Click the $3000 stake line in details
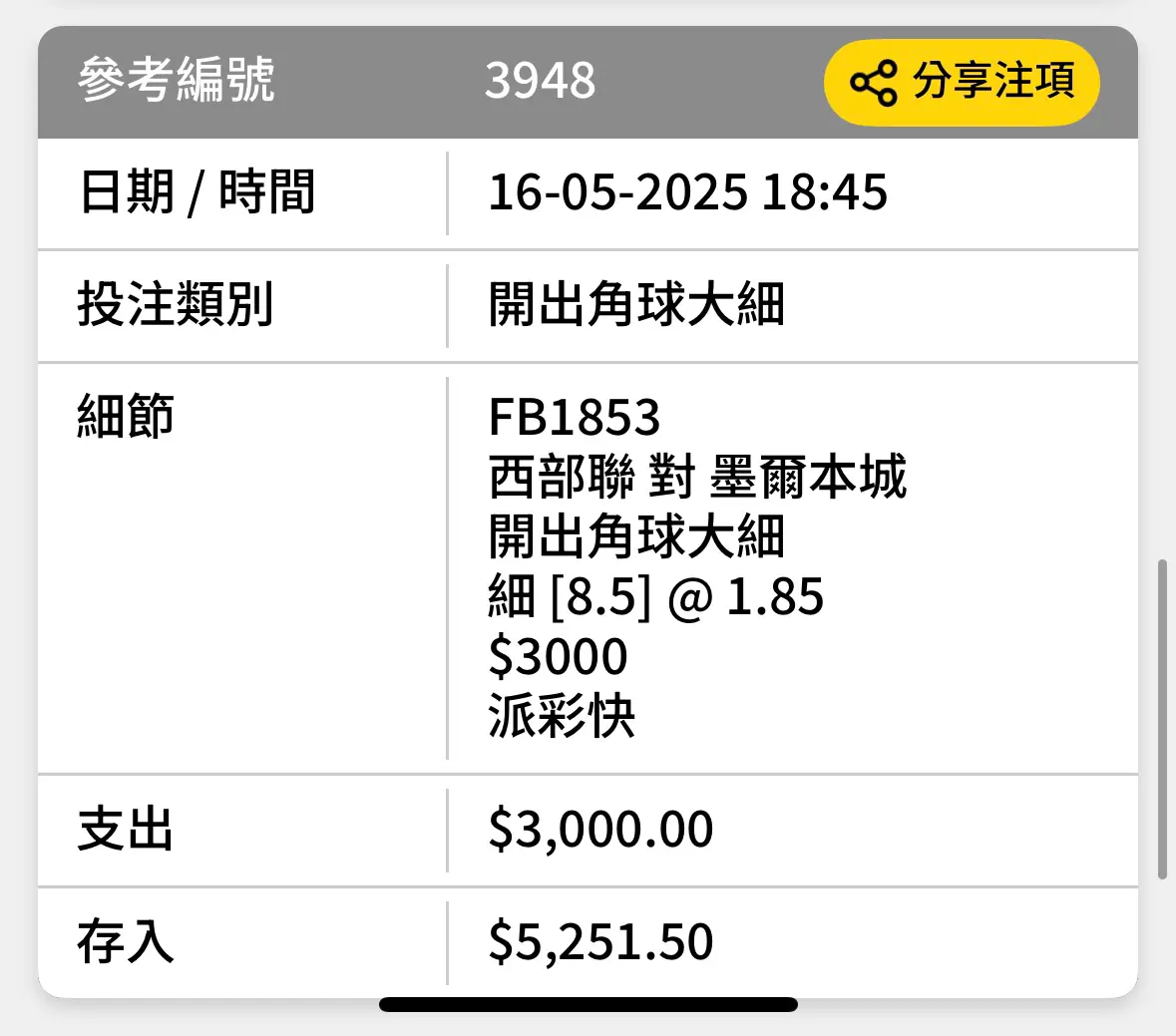Image resolution: width=1176 pixels, height=1036 pixels. pyautogui.click(x=558, y=657)
